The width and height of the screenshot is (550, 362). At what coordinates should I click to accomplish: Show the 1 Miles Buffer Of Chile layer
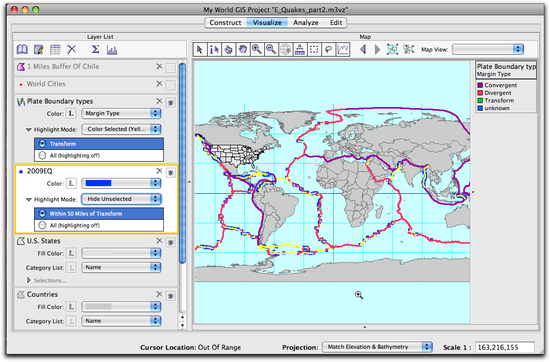pos(170,67)
